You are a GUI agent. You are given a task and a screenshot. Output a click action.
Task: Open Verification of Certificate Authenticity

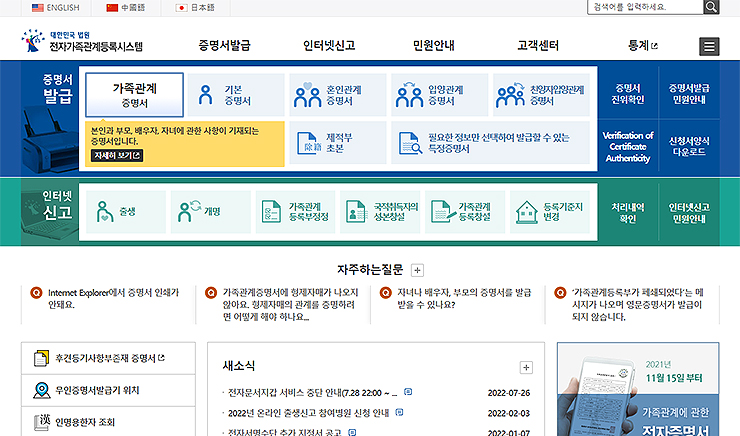click(628, 147)
